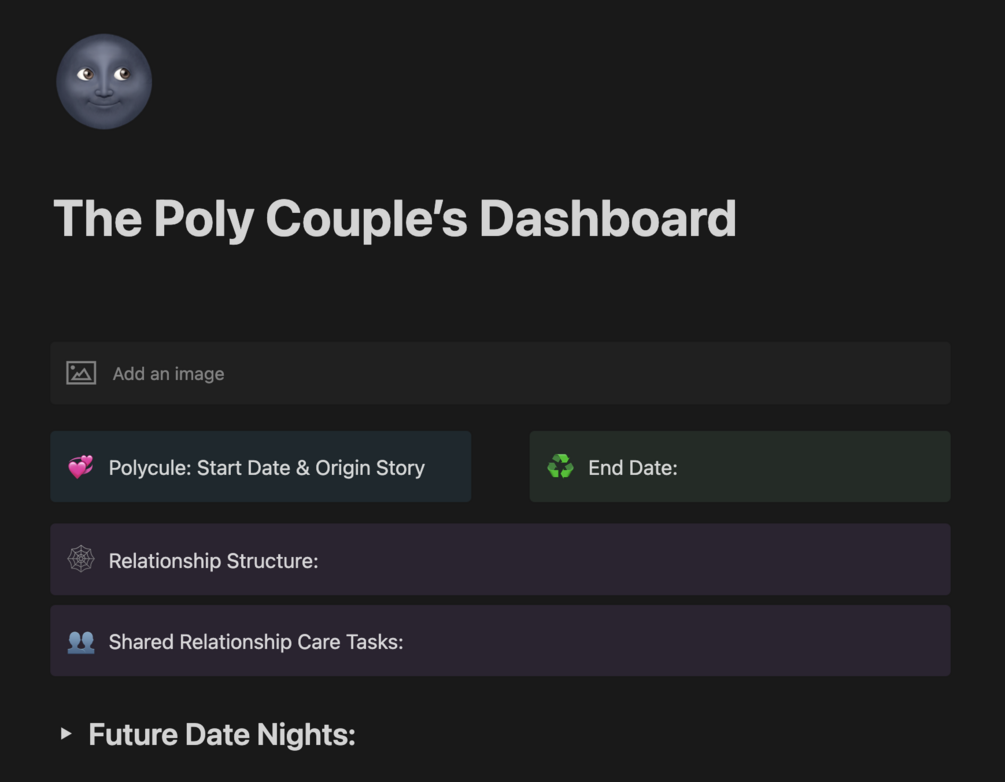
Task: Click the Future Date Nights heading text
Action: [x=222, y=734]
